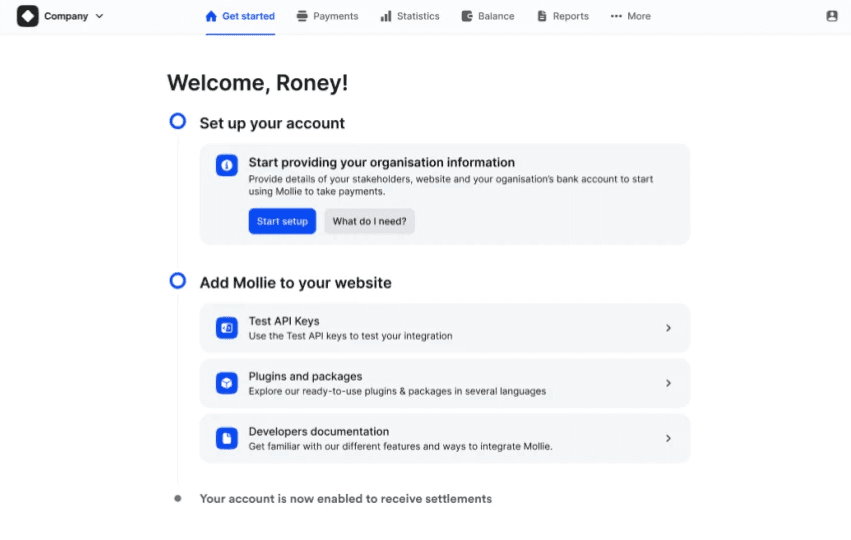This screenshot has height=540, width=851.
Task: Click the Mollie company logo icon
Action: 28,16
